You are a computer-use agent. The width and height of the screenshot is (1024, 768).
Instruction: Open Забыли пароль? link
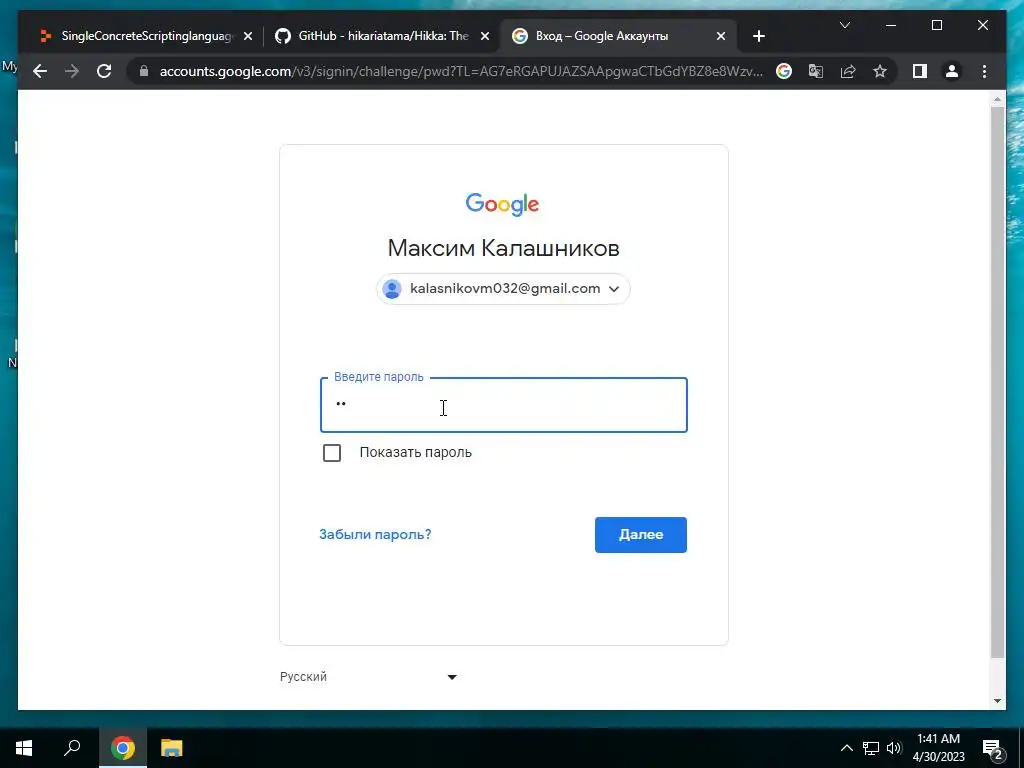point(375,534)
